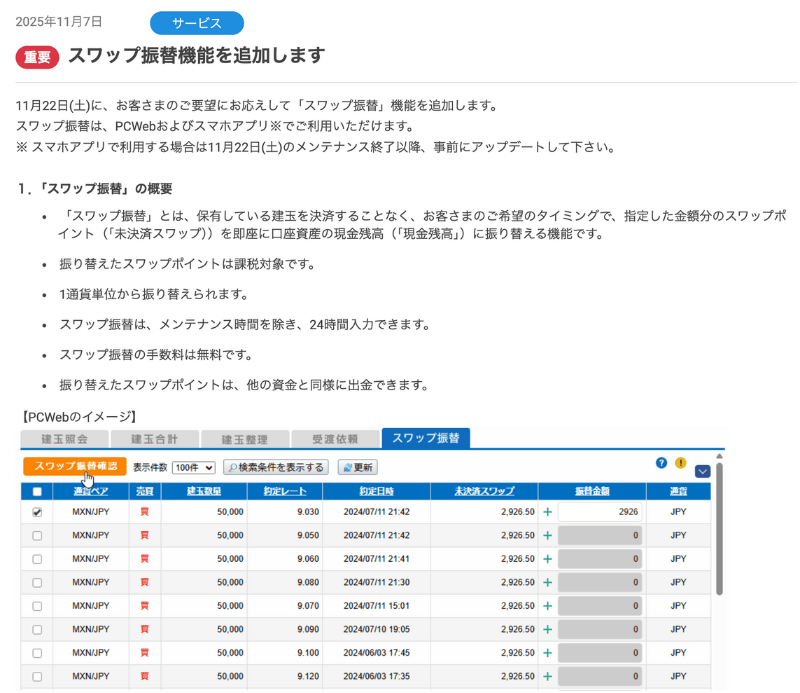This screenshot has width=800, height=693.
Task: Click green plus icon in first table row
Action: 547,511
